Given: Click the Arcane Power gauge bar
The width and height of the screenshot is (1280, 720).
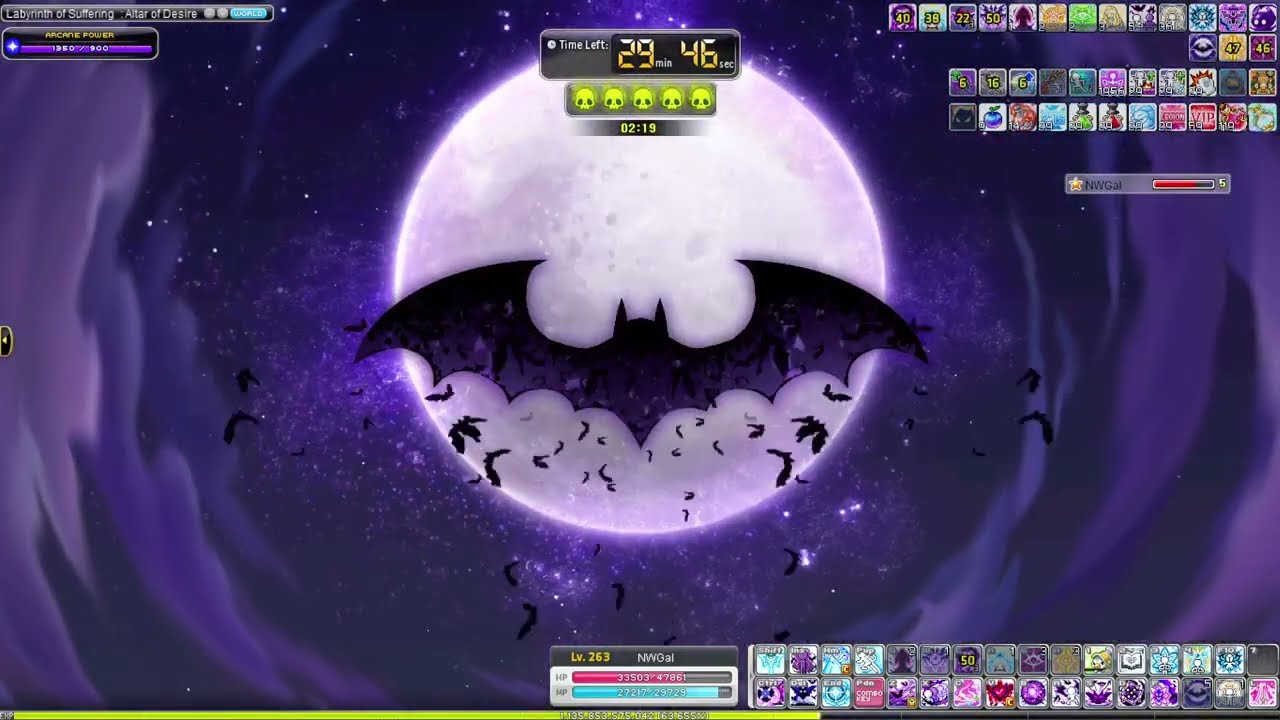Looking at the screenshot, I should tap(87, 48).
